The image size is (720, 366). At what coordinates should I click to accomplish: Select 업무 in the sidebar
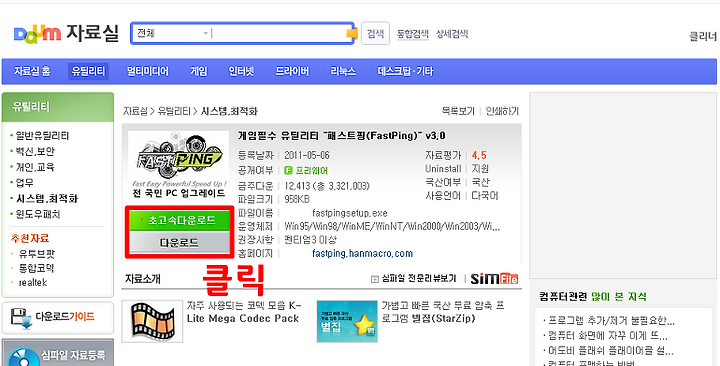coord(24,183)
